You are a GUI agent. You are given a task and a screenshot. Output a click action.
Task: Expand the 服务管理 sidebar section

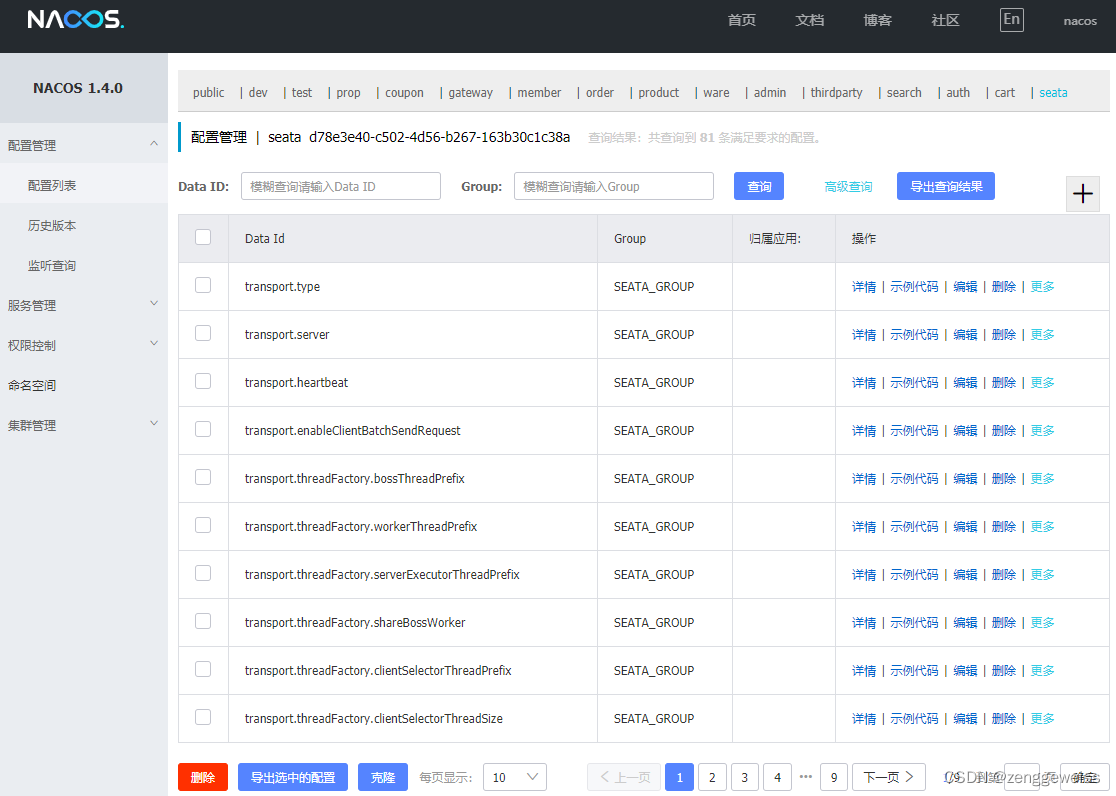point(83,305)
